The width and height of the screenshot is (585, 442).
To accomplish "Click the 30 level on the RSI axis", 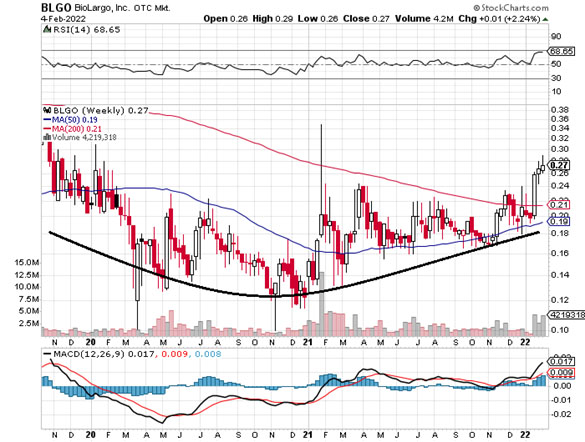I will 556,78.
